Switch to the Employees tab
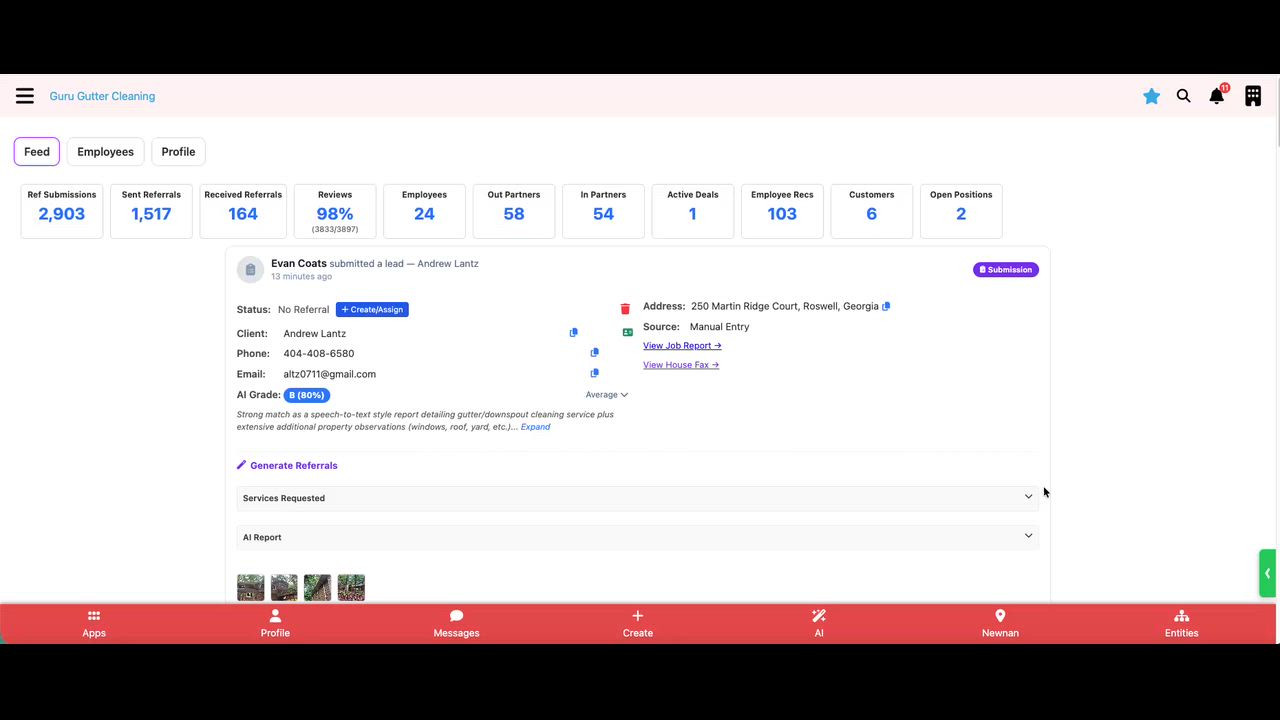The image size is (1280, 720). 105,152
